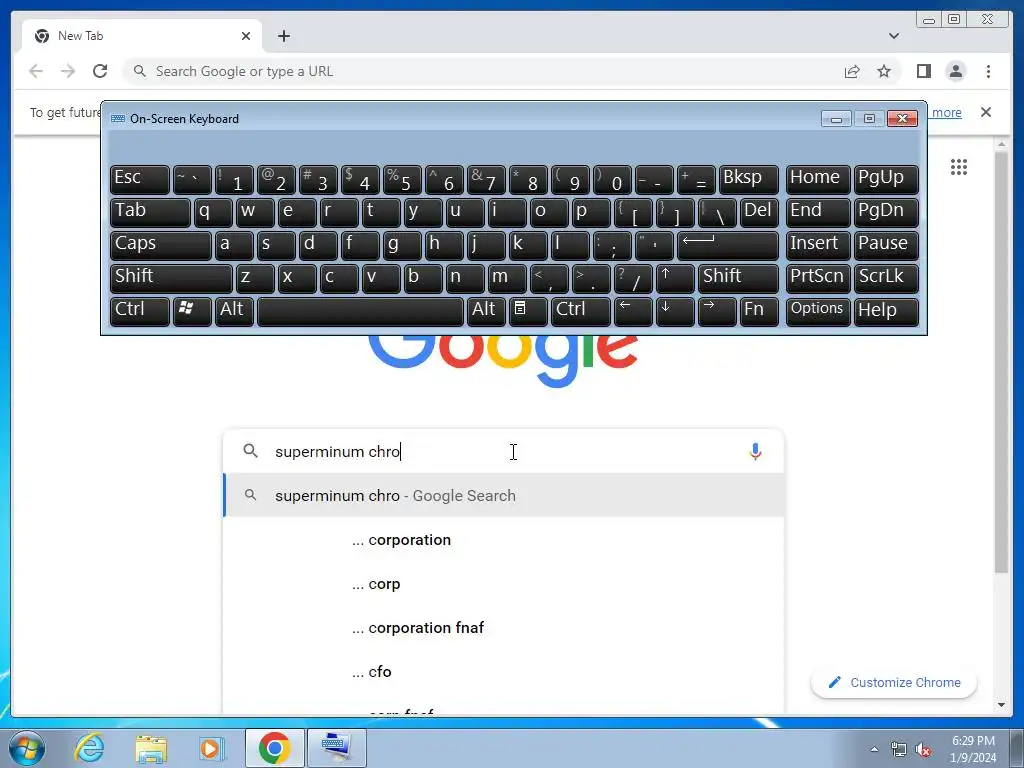
Task: Click the Home key on On-Screen Keyboard
Action: [818, 179]
